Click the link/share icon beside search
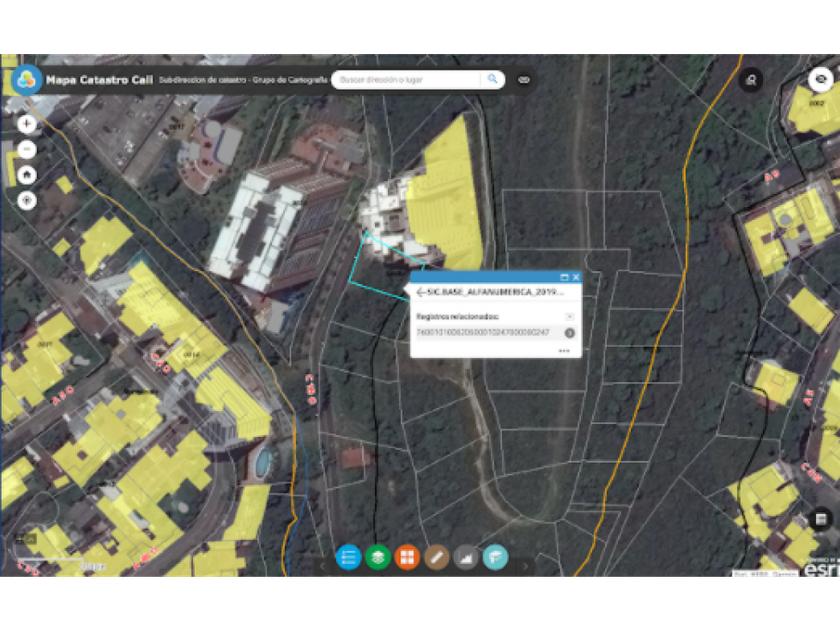Image resolution: width=840 pixels, height=630 pixels. [x=523, y=79]
